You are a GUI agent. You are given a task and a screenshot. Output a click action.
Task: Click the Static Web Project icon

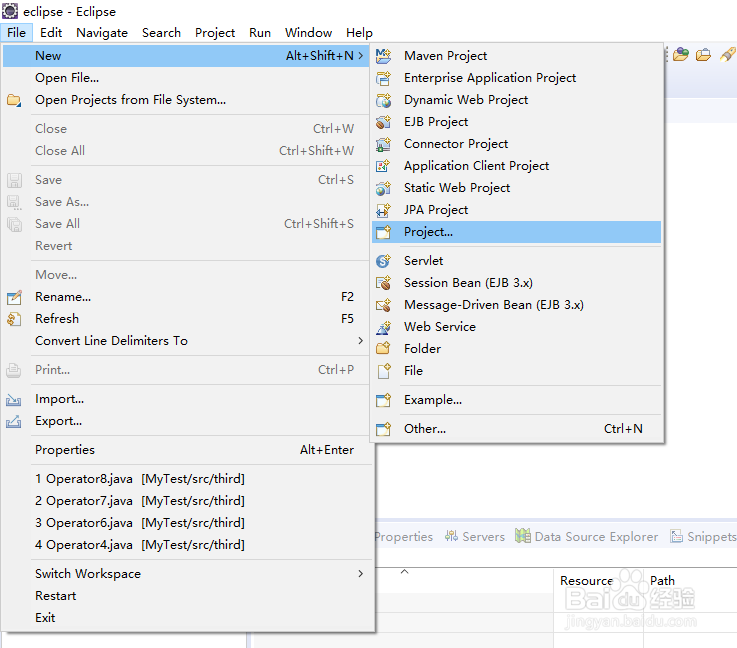[x=383, y=188]
